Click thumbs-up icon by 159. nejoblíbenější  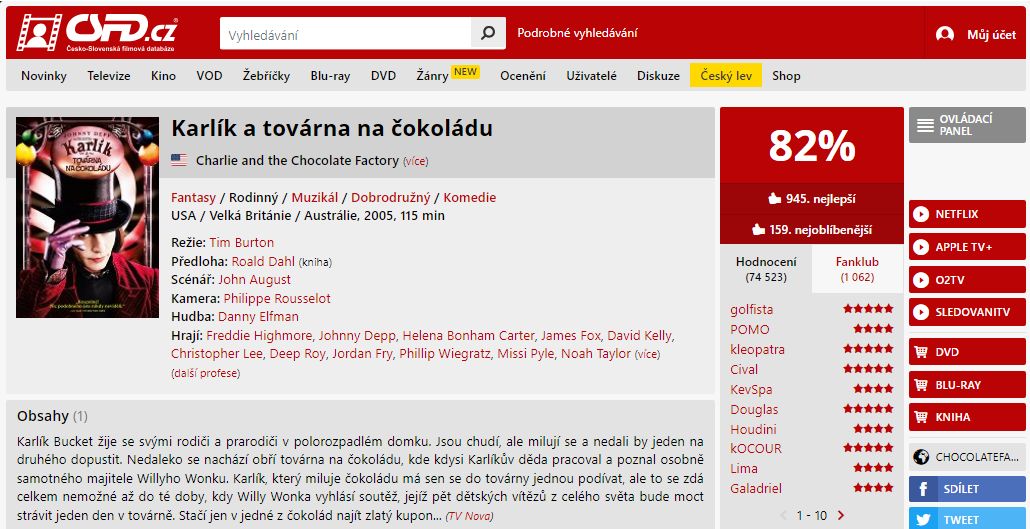click(759, 229)
